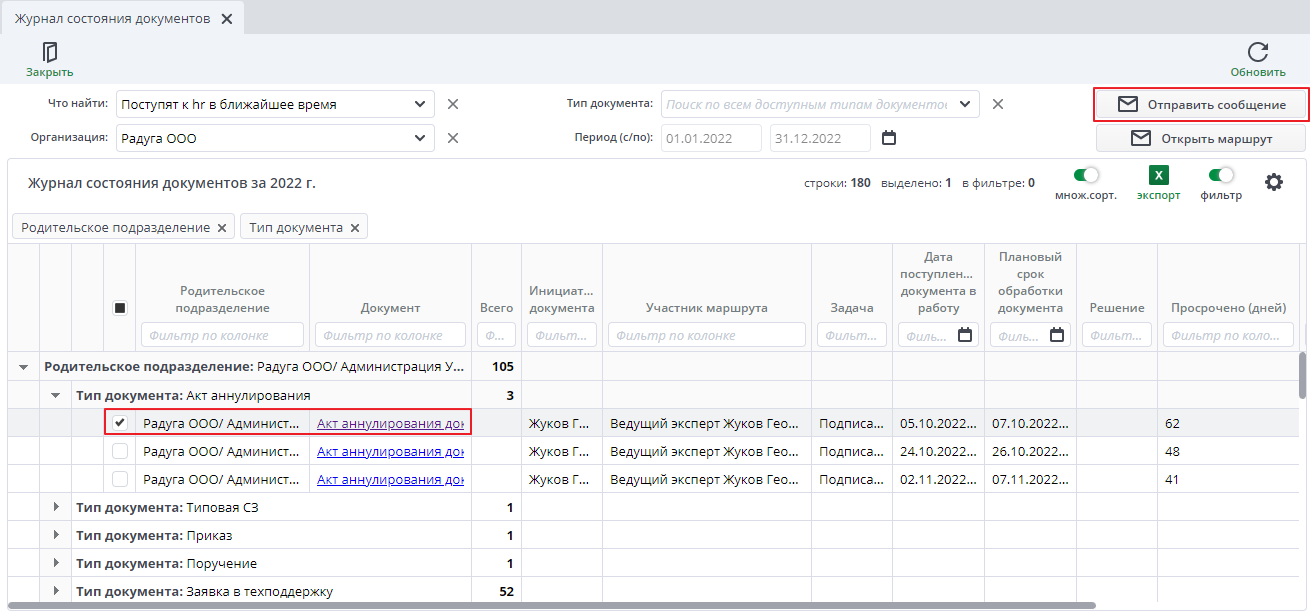Viewport: 1310px width, 611px height.
Task: Remove the Родительское подразделение grouping chip
Action: point(222,228)
